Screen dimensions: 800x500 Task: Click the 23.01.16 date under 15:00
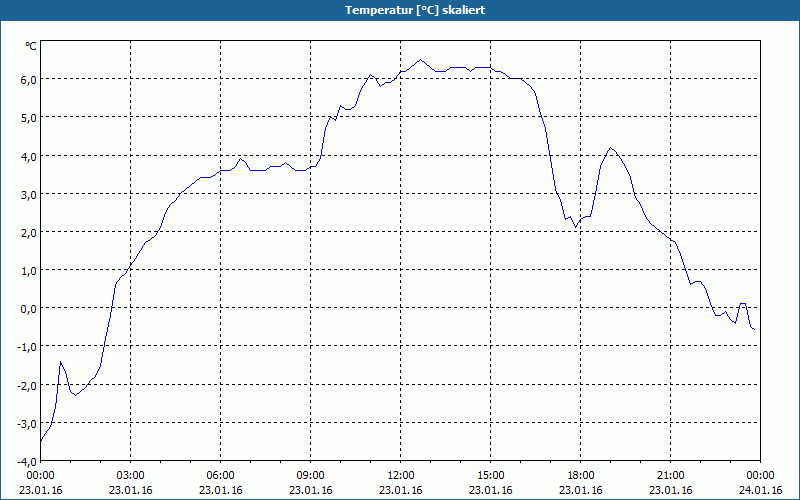tap(491, 490)
